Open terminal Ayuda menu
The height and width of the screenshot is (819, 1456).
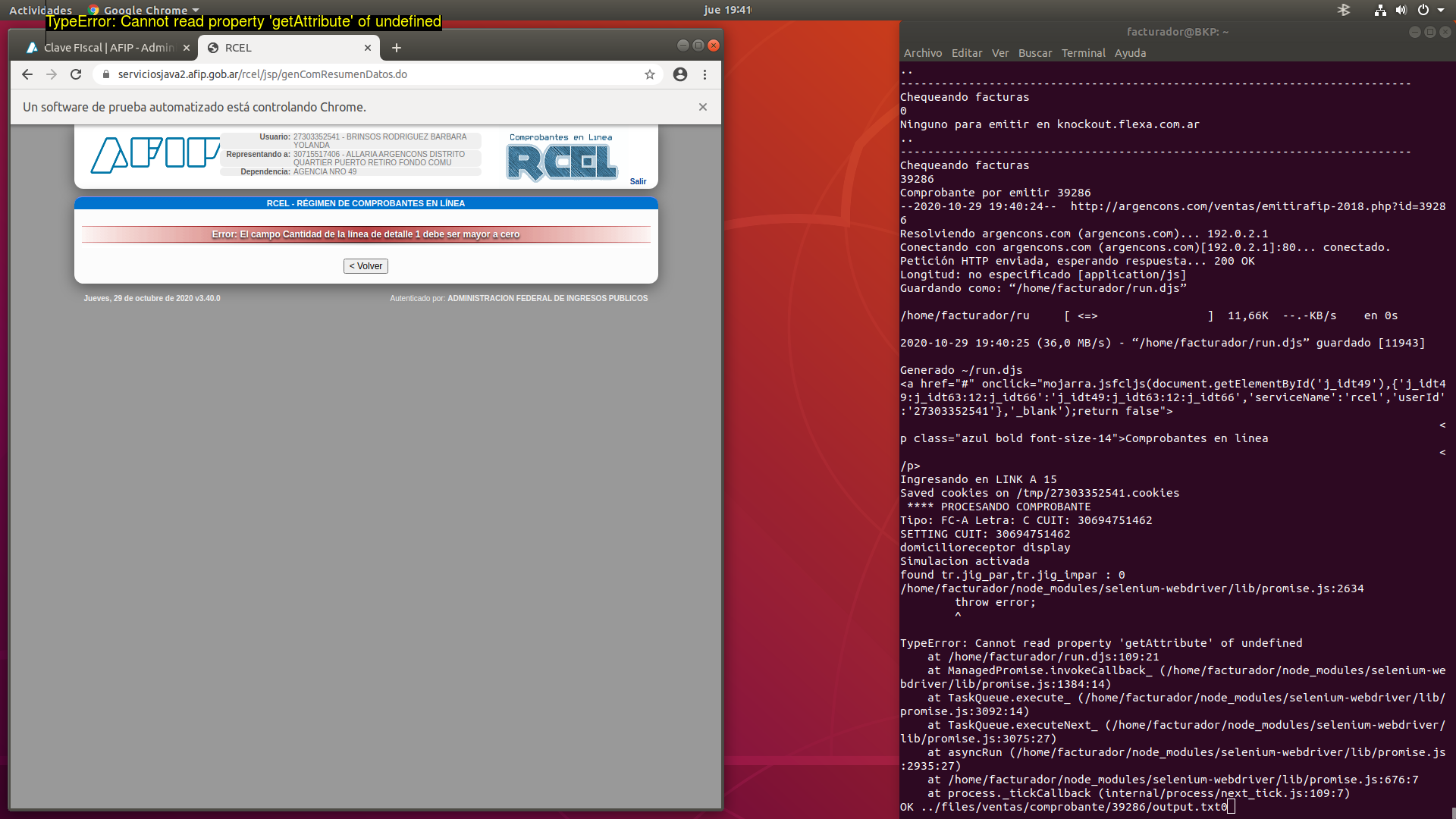(x=1130, y=53)
